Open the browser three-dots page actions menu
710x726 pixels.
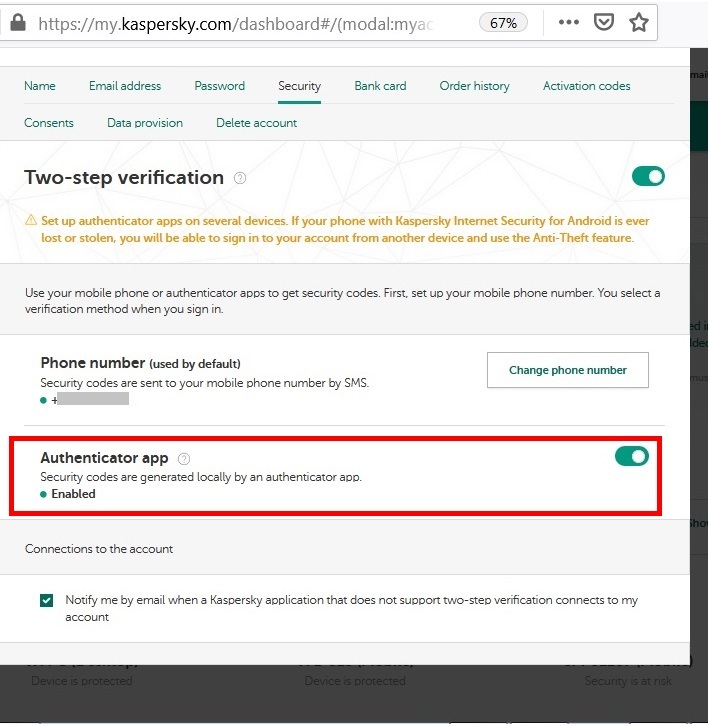click(569, 22)
